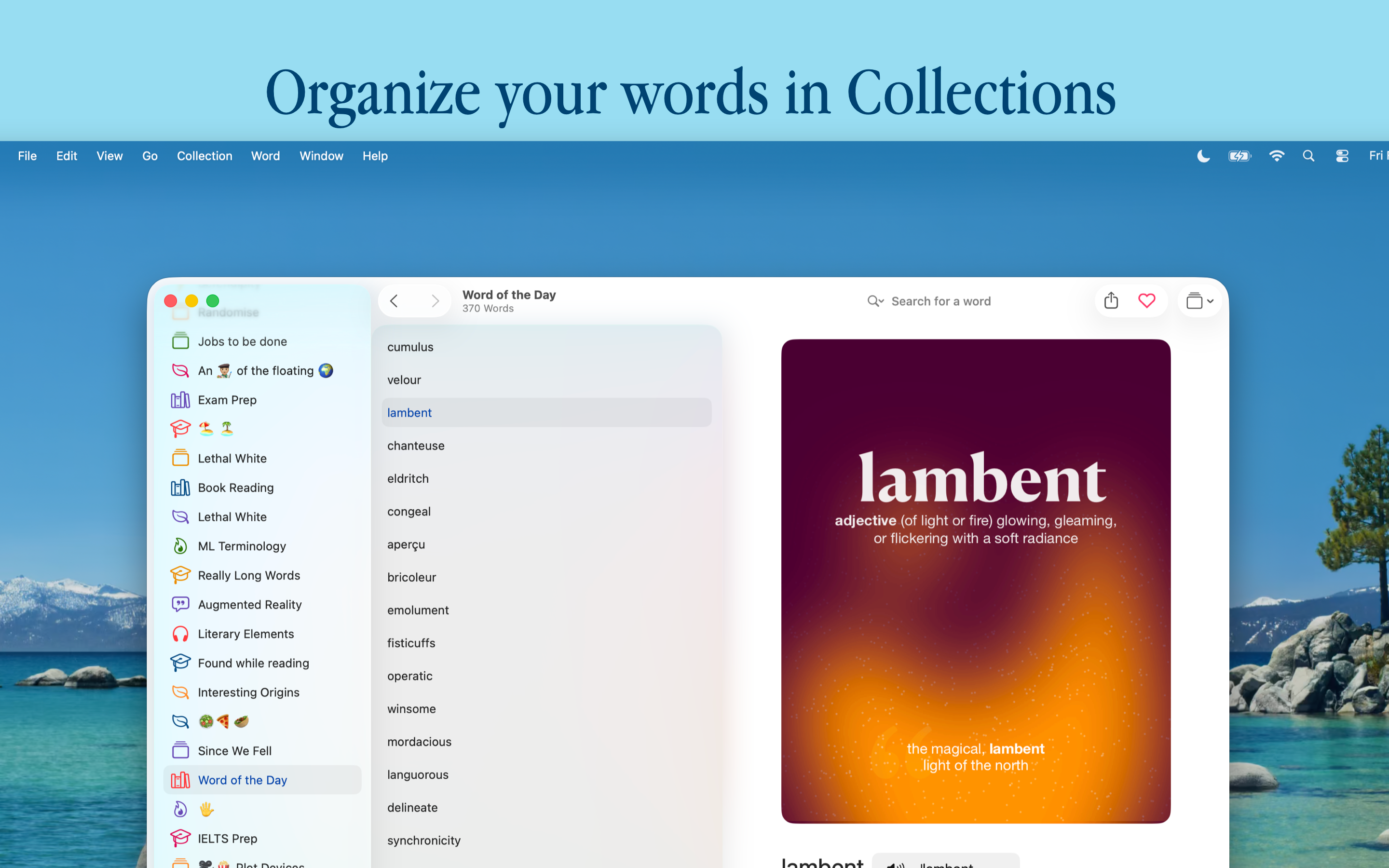The height and width of the screenshot is (868, 1389).
Task: Select the word bricoleur
Action: coord(546,577)
